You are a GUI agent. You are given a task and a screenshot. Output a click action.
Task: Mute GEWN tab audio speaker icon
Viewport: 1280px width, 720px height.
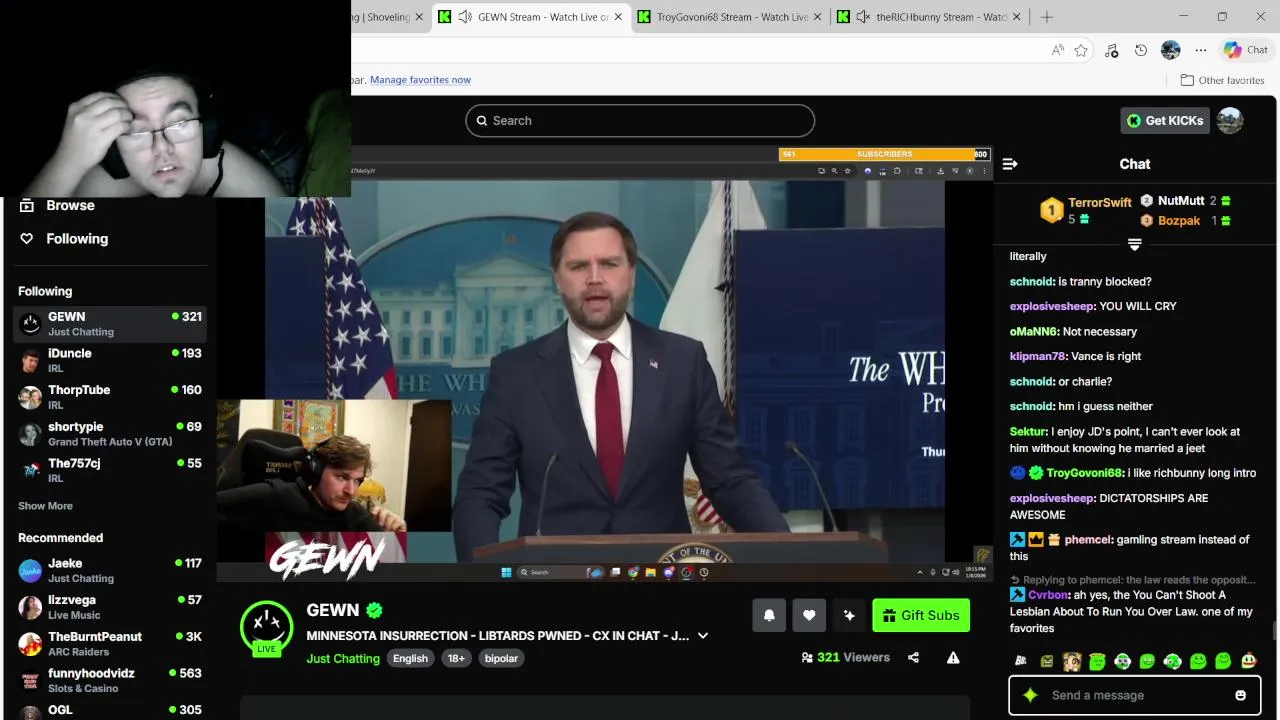pos(465,17)
